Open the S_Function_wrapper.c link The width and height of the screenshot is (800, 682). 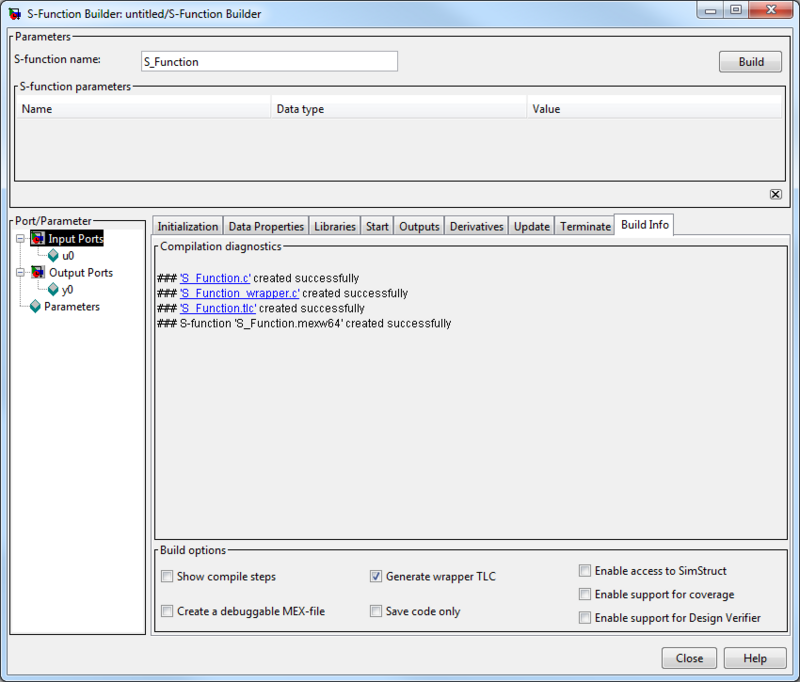[x=240, y=294]
